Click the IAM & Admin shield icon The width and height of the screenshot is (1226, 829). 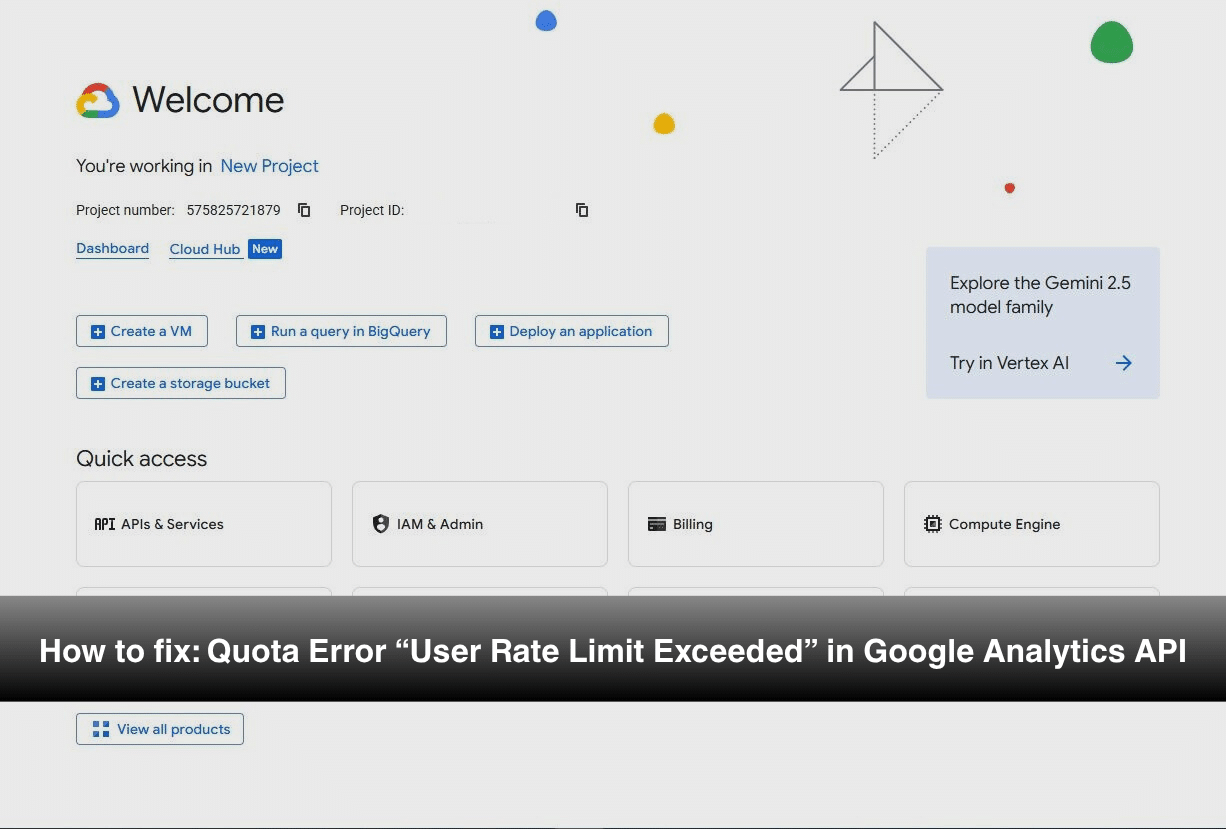[x=380, y=524]
